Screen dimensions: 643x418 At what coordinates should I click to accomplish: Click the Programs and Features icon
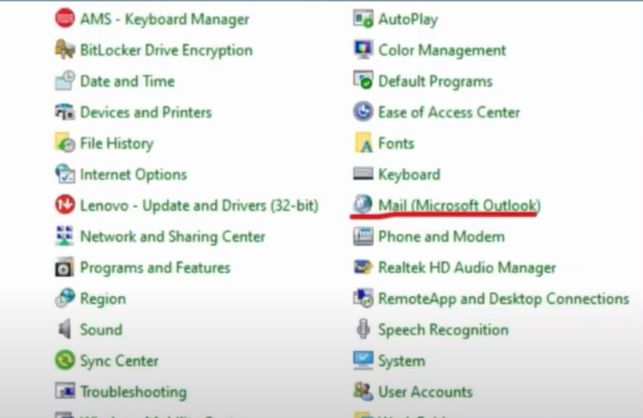tap(65, 267)
